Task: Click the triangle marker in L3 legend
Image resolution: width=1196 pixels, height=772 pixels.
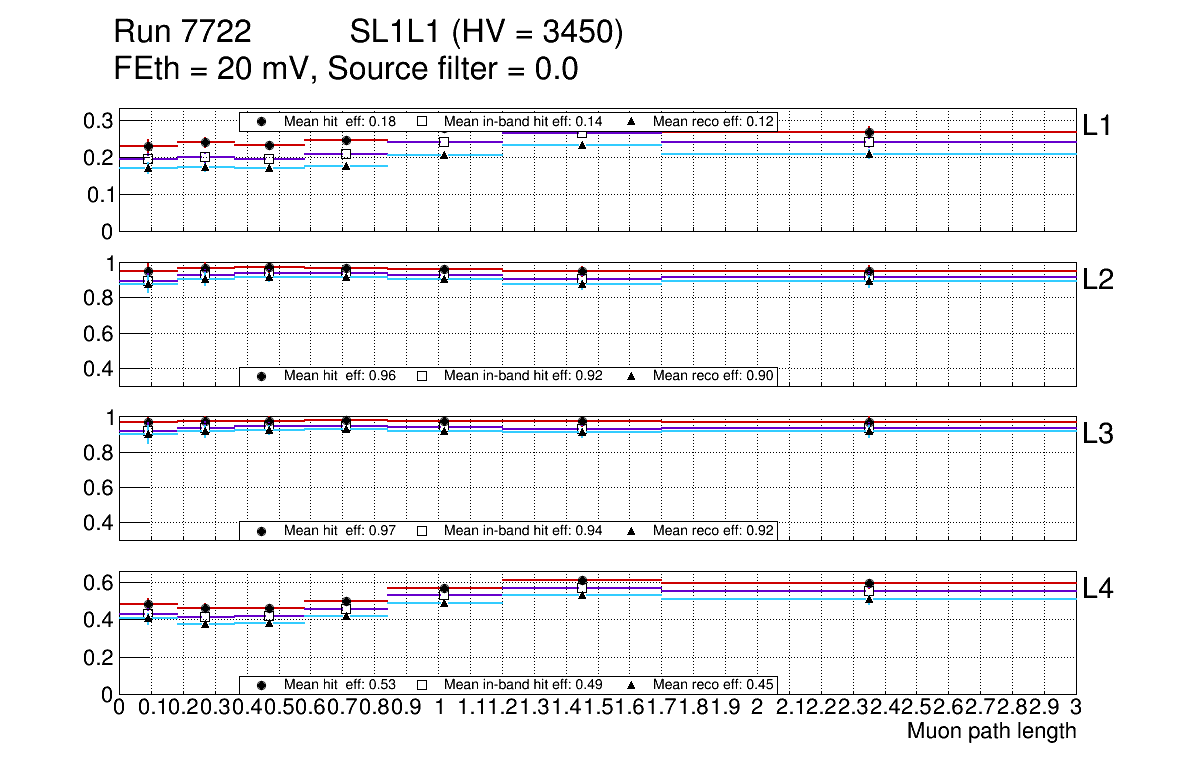Action: [632, 530]
